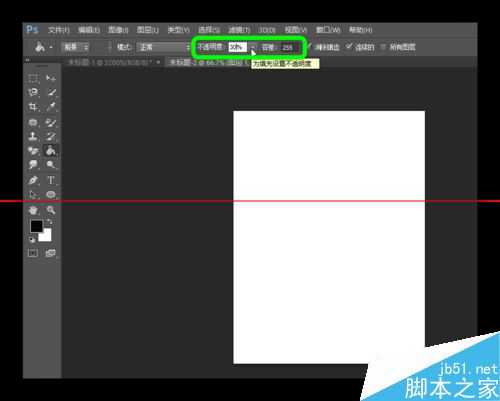Select the Lasso tool
The image size is (500, 401).
pyautogui.click(x=33, y=93)
